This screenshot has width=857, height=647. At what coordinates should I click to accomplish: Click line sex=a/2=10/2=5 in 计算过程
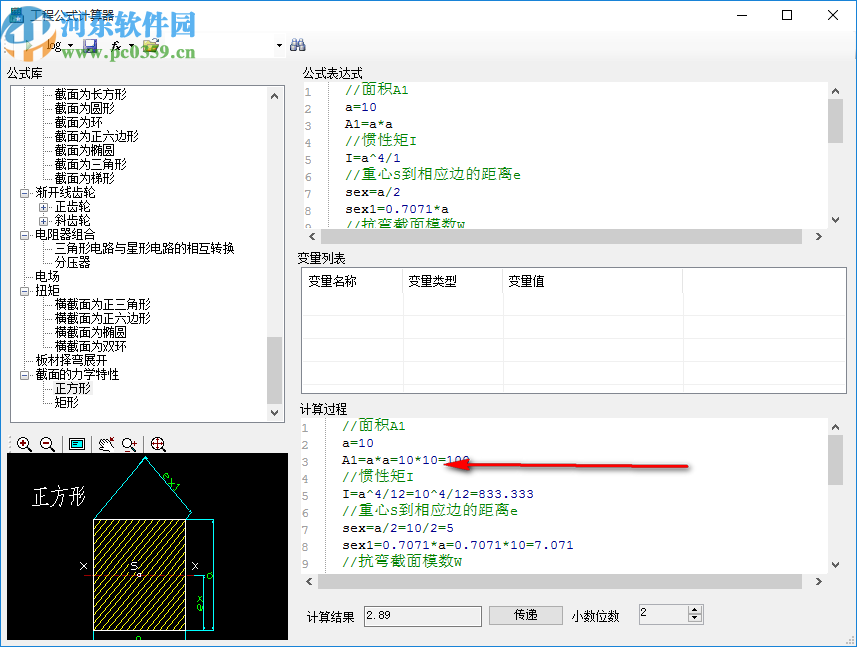click(x=398, y=528)
